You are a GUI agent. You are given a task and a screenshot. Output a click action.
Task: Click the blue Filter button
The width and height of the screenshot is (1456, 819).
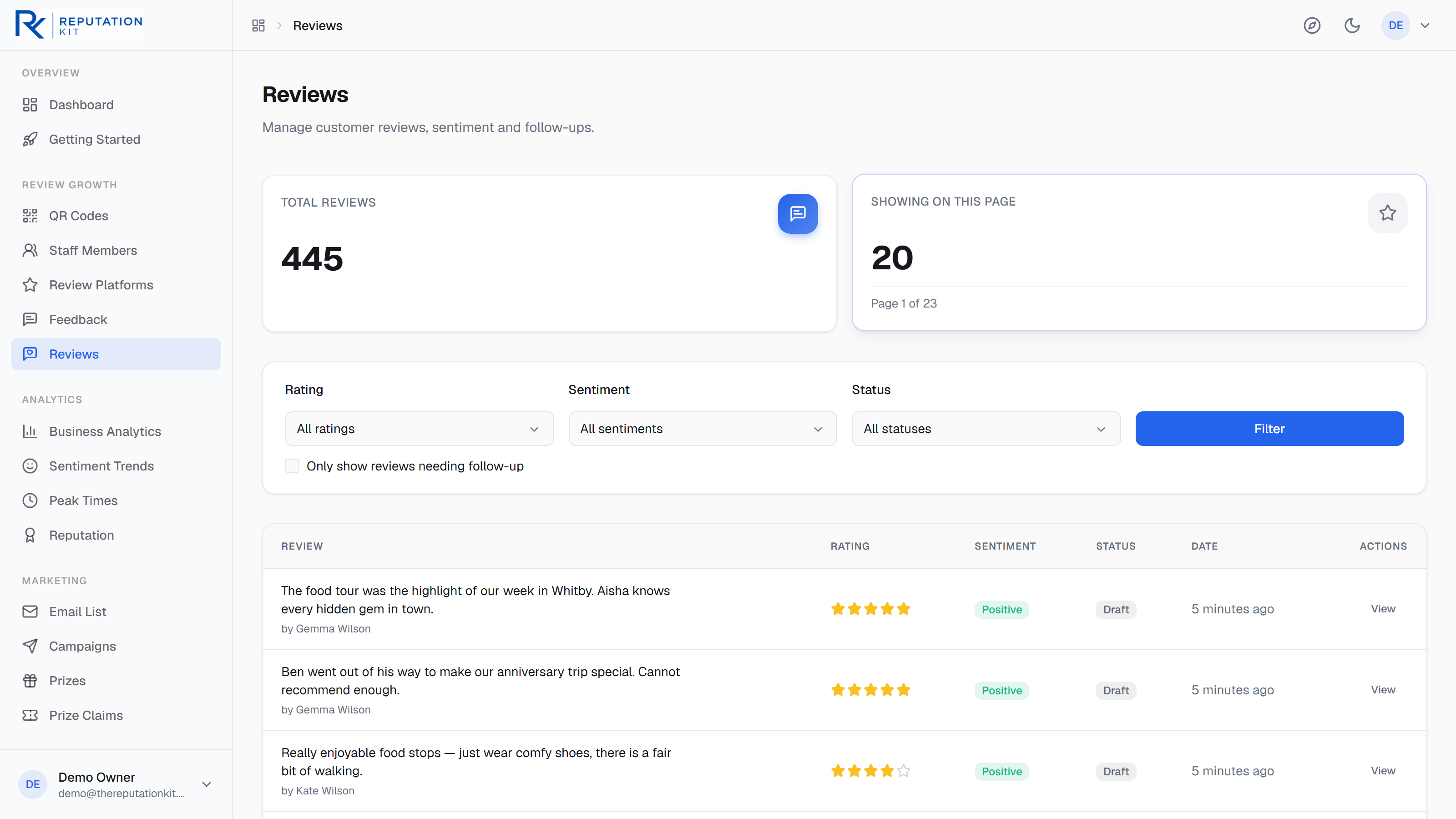point(1269,429)
